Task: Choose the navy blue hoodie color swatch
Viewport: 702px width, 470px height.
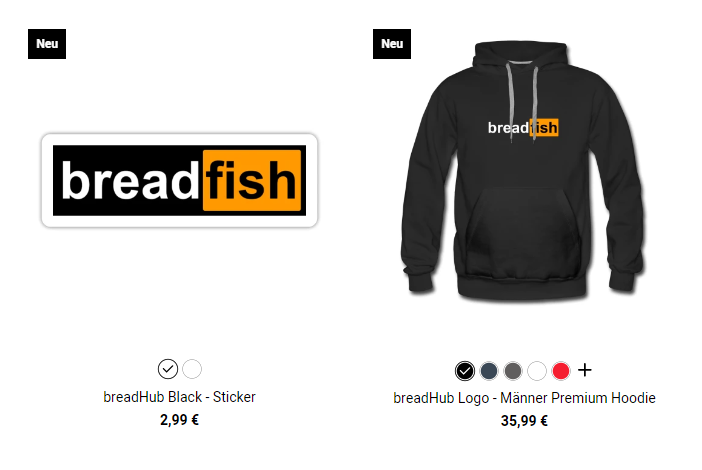Action: (489, 371)
